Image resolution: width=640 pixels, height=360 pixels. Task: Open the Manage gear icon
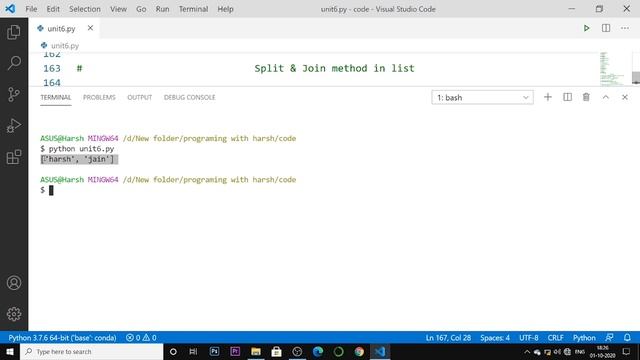[14, 314]
